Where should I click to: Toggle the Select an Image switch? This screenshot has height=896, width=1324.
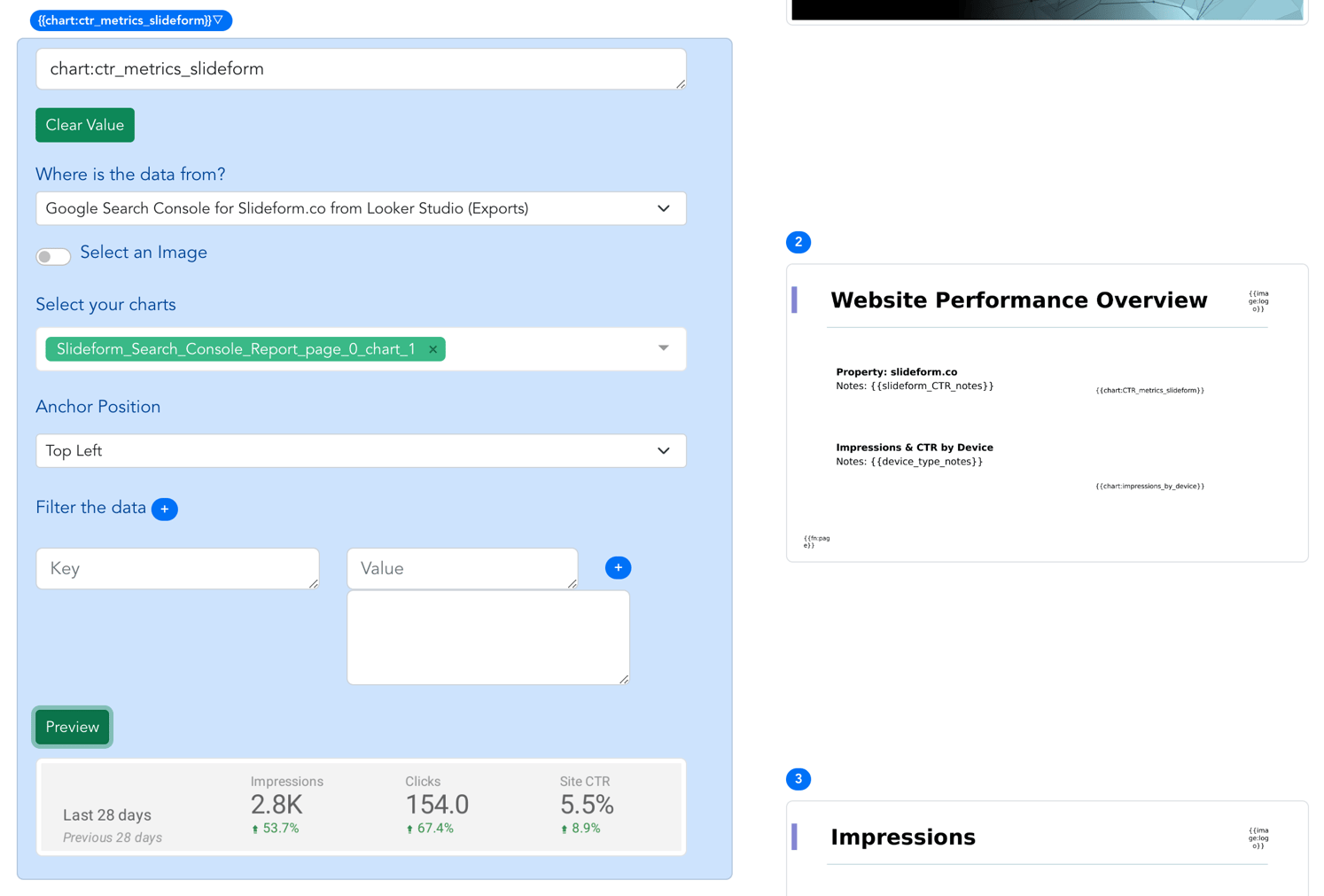coord(53,256)
